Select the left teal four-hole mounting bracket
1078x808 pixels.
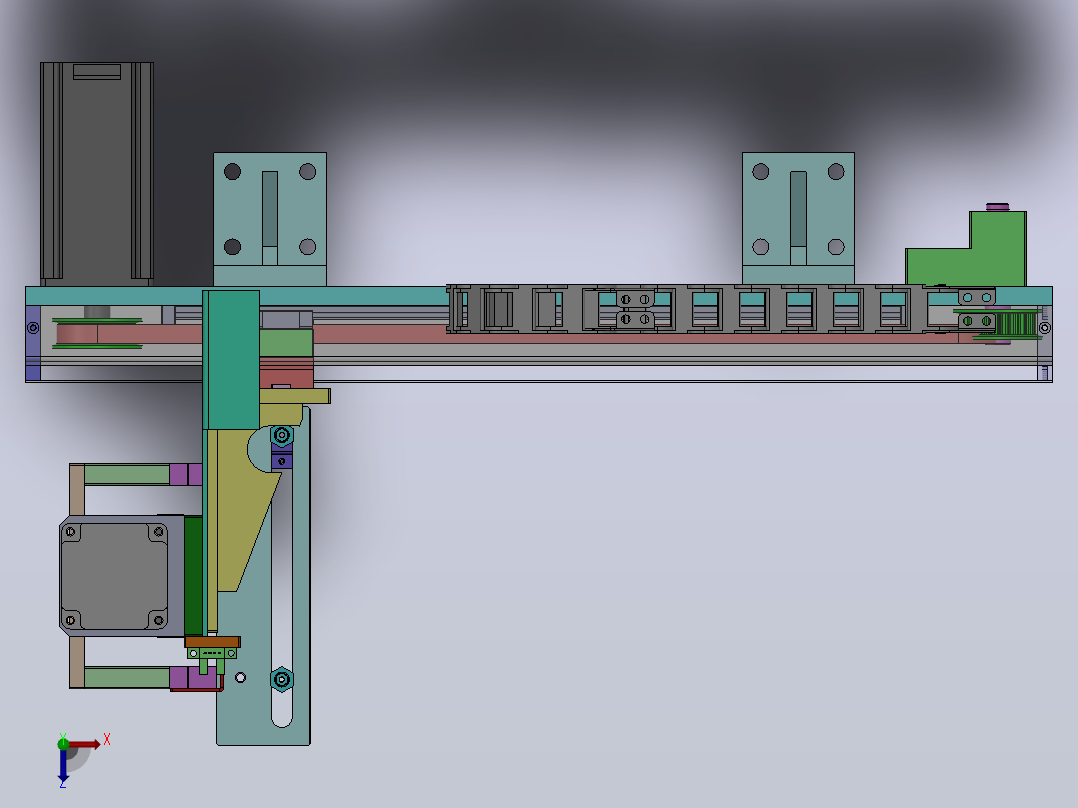[x=270, y=219]
